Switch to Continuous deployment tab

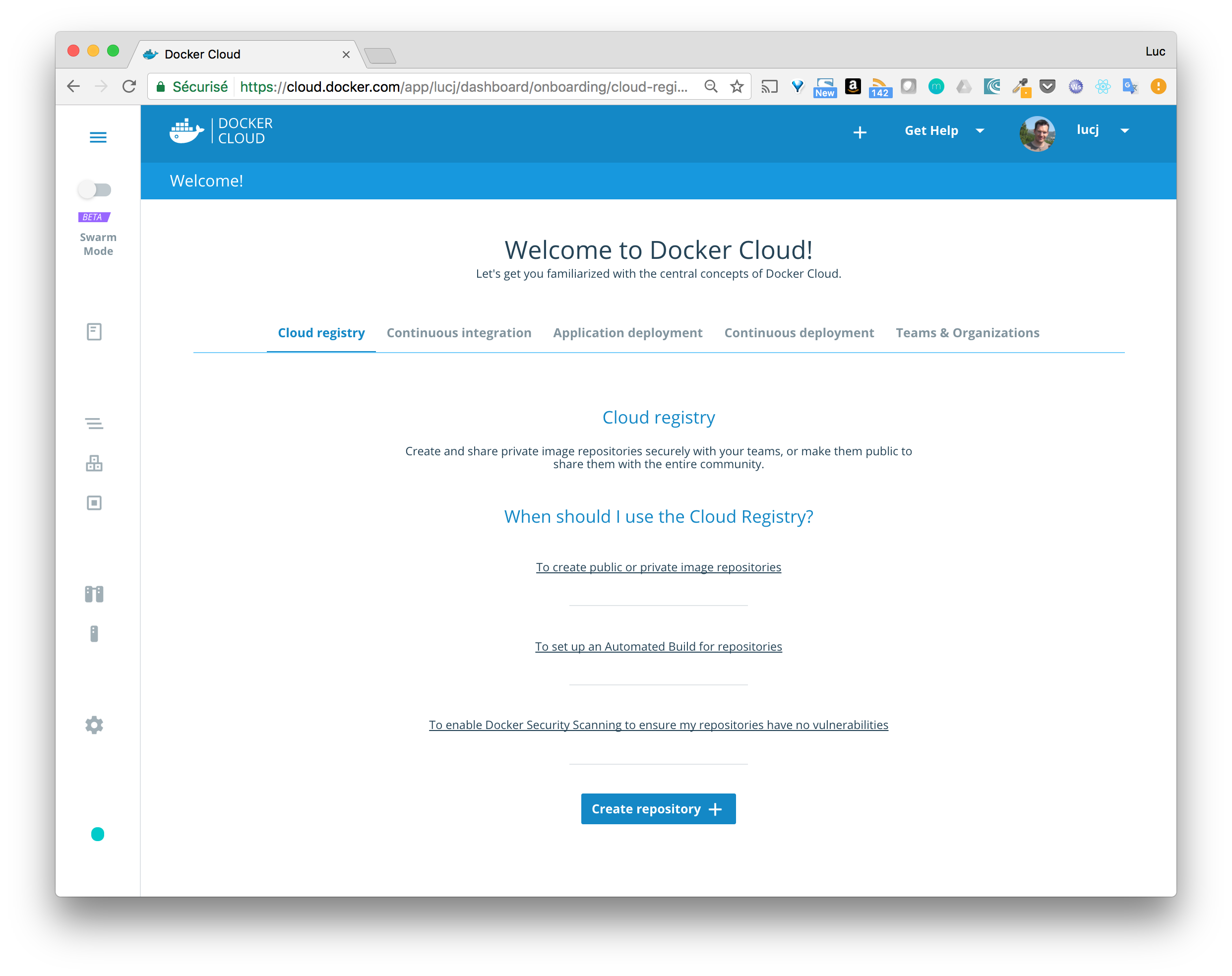(799, 333)
